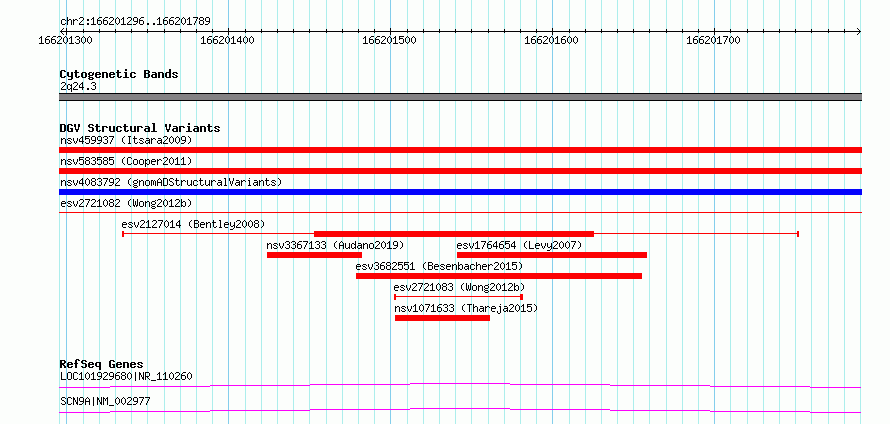Select the esv2127014 (Bentley2008) variant thick bar

point(454,234)
